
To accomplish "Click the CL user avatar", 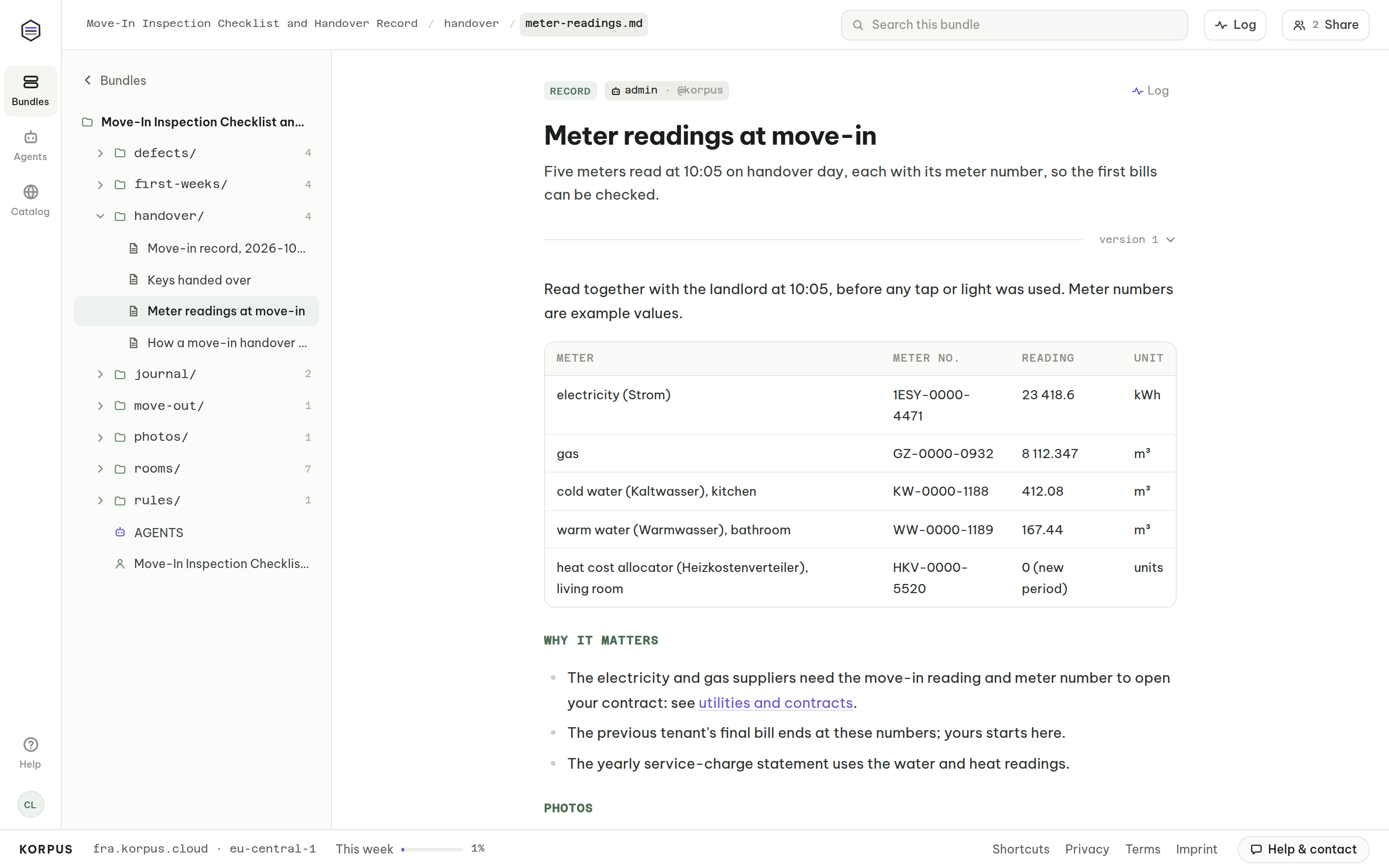I will [x=30, y=805].
